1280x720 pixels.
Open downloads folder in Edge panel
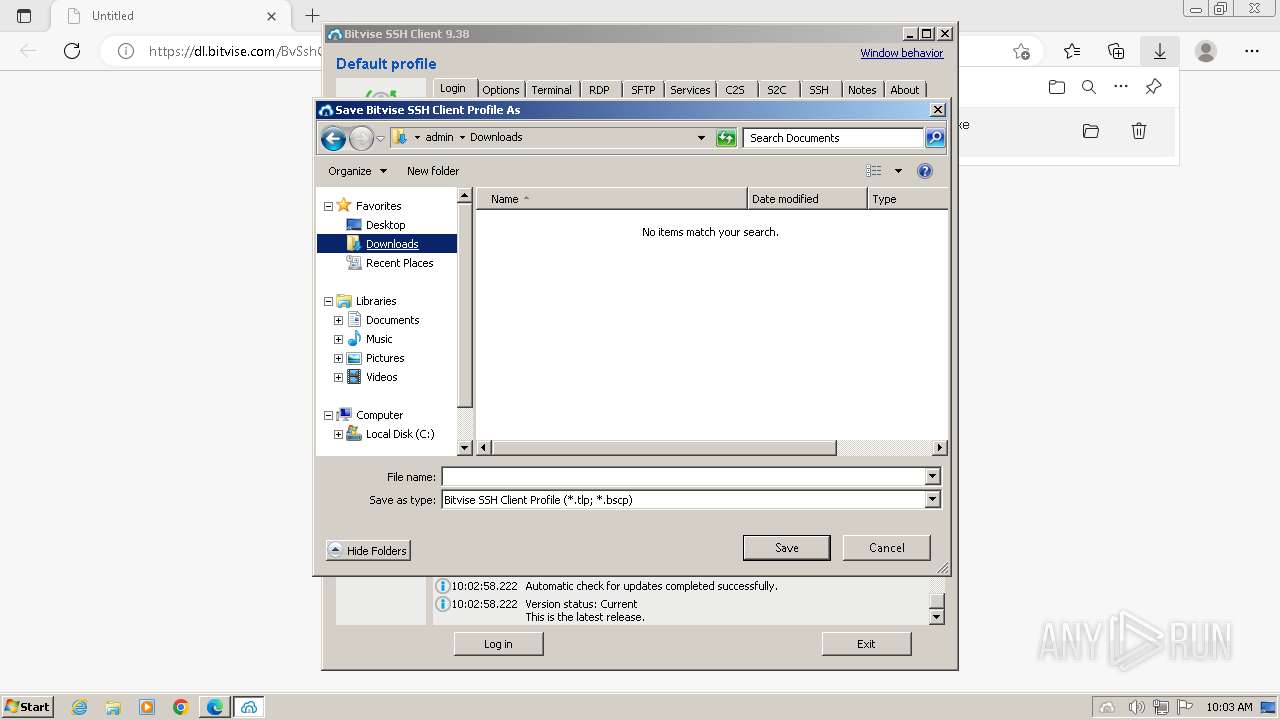[x=1057, y=87]
